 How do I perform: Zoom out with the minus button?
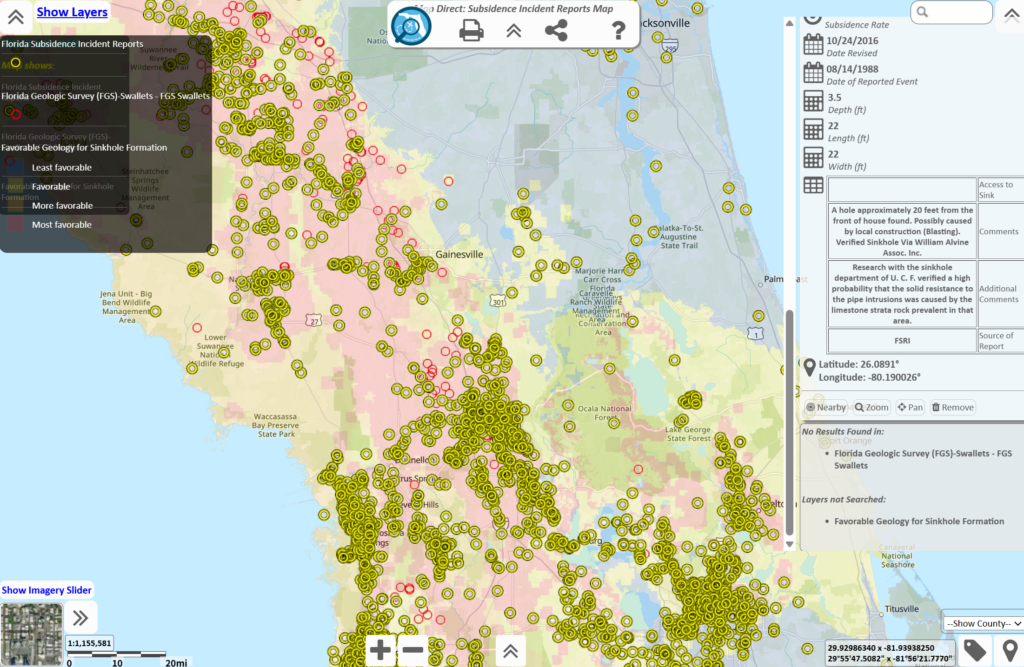coord(412,650)
